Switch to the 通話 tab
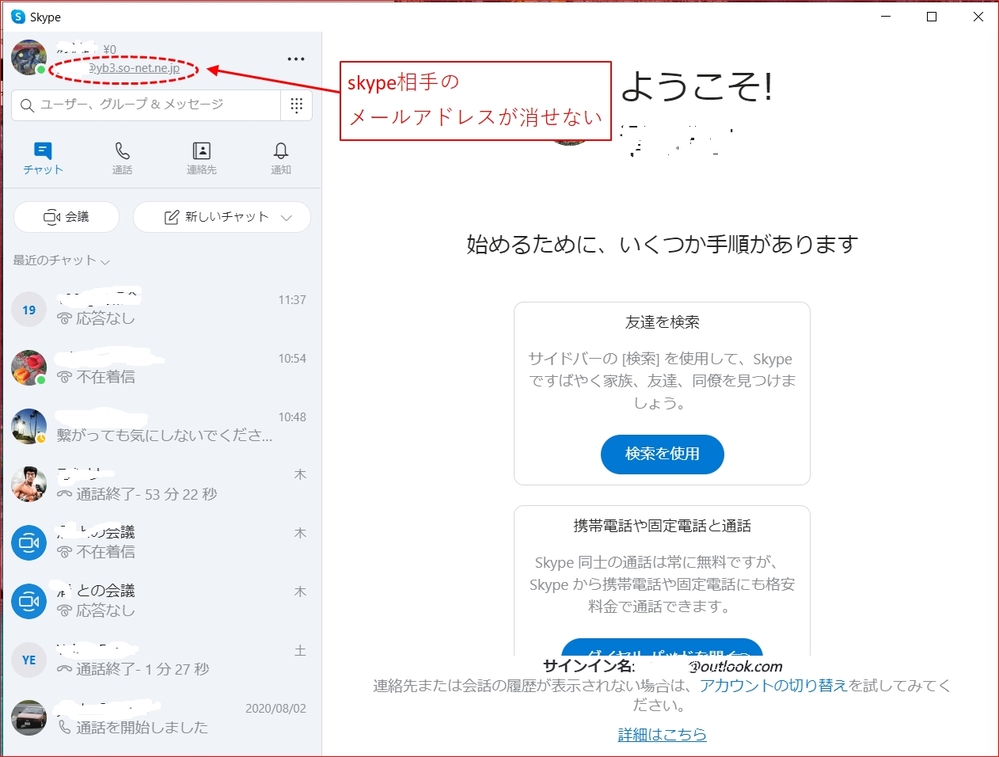 coord(122,158)
